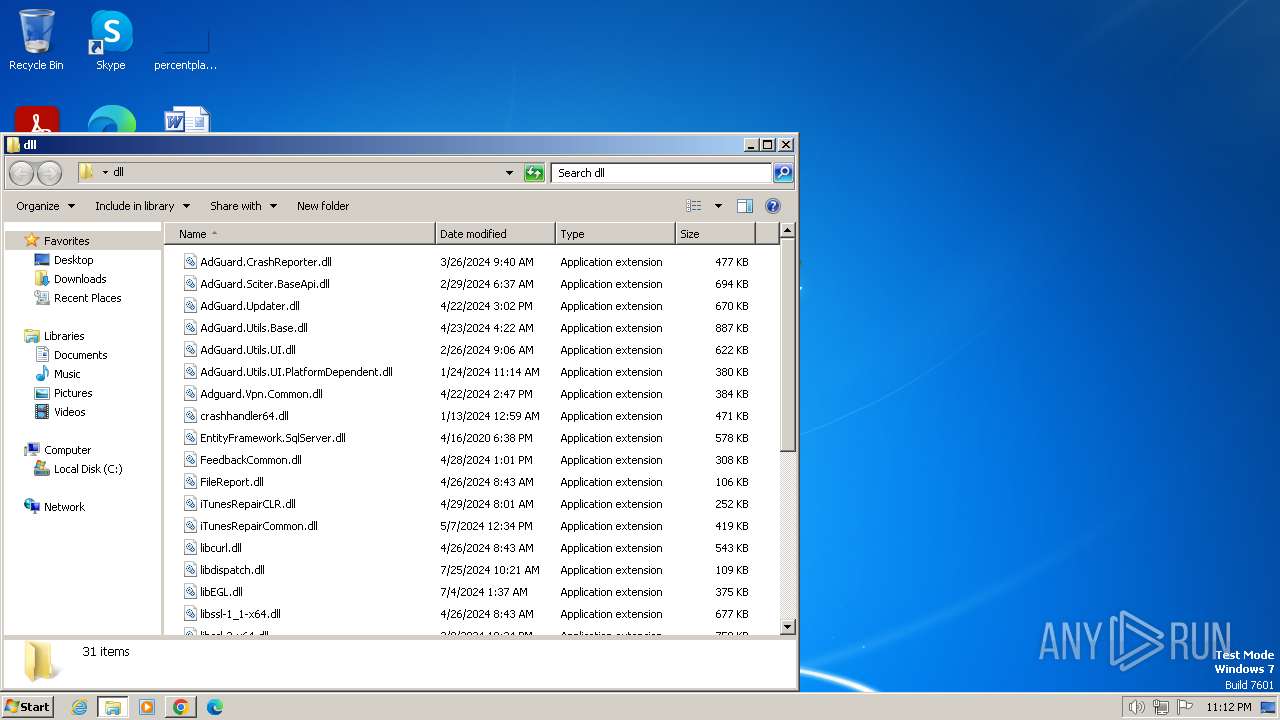The width and height of the screenshot is (1280, 720).
Task: Click the Forward navigation arrow
Action: 49,173
